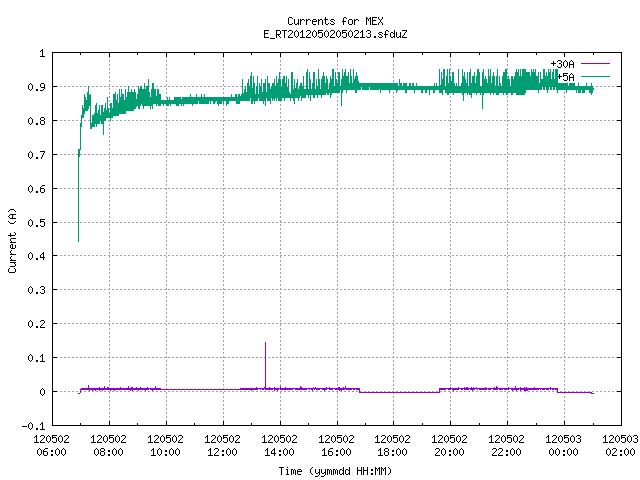Viewport: 640px width, 480px height.
Task: Click the 'Time (yymmdd HH:MM)' x-axis label
Action: point(335,471)
